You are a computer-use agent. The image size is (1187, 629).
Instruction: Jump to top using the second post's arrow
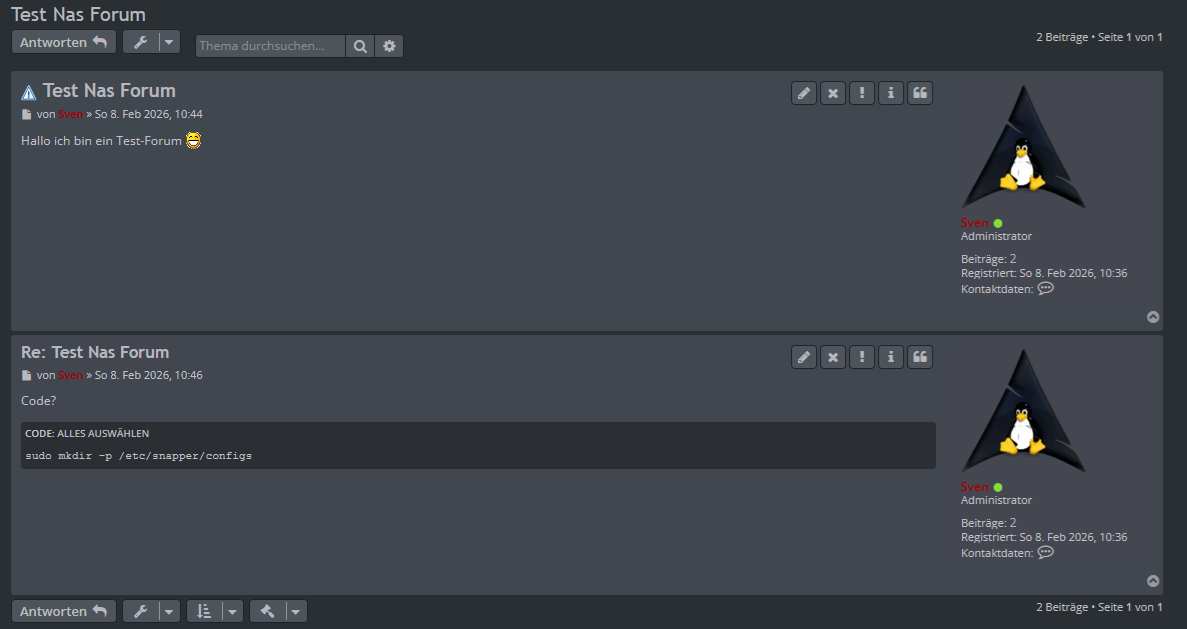pos(1153,581)
